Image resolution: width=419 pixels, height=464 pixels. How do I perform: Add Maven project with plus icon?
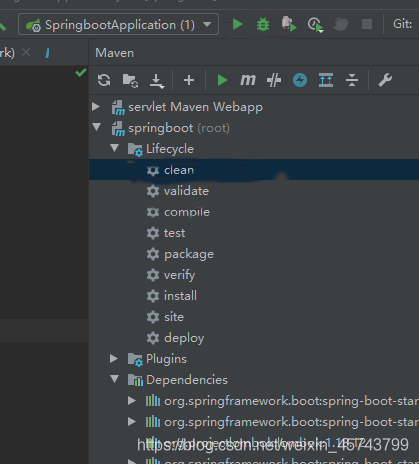pos(189,80)
